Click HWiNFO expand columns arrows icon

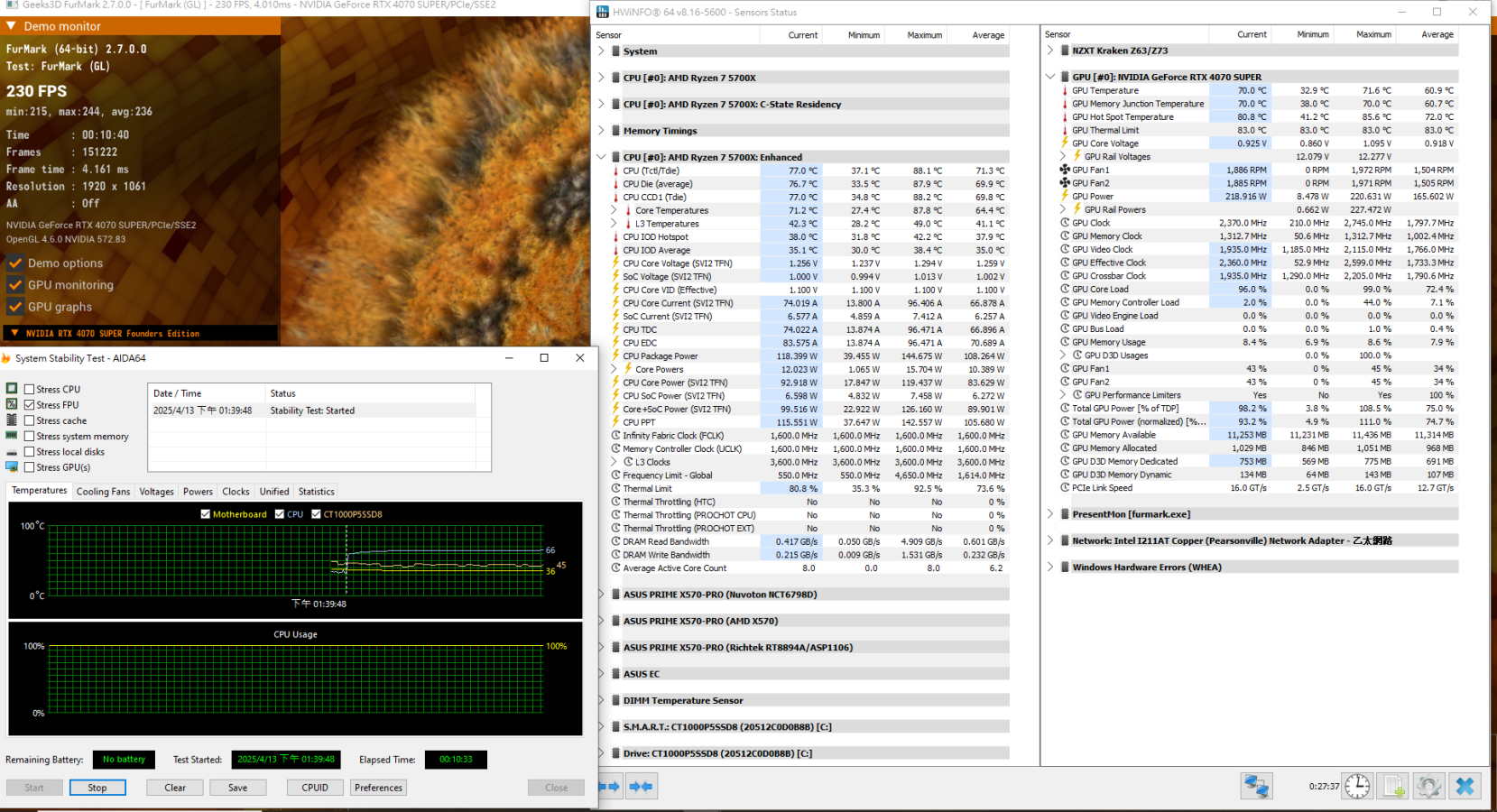(x=609, y=787)
